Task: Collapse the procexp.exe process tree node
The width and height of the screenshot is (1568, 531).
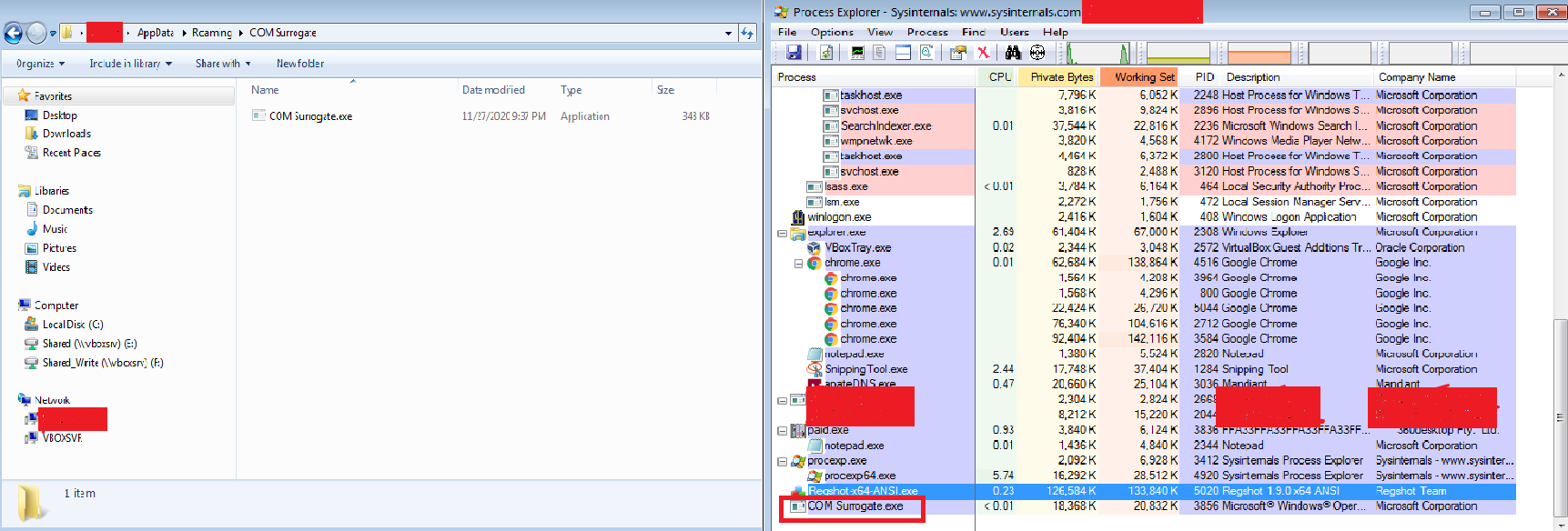Action: [782, 461]
